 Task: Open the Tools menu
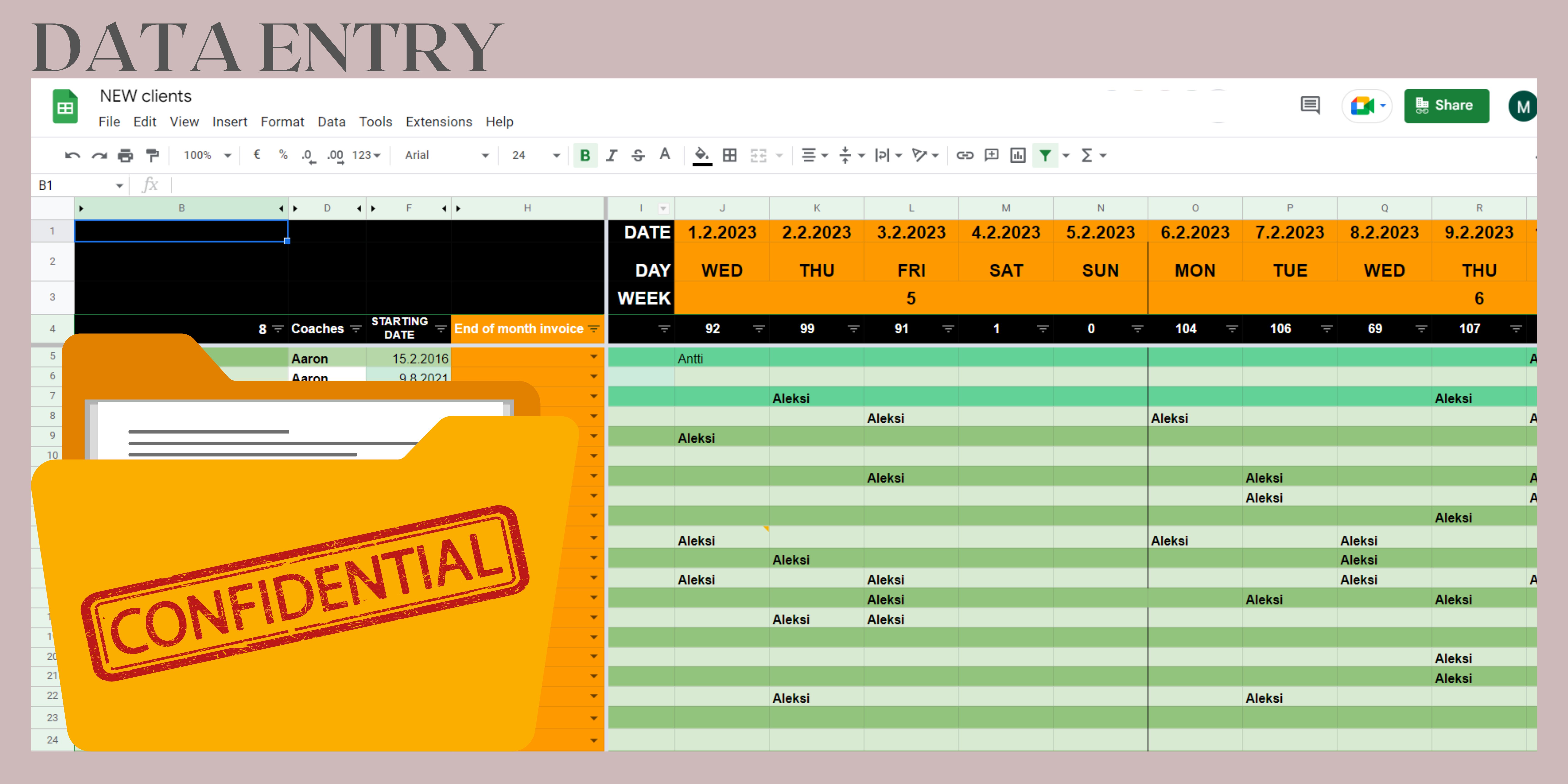coord(376,122)
